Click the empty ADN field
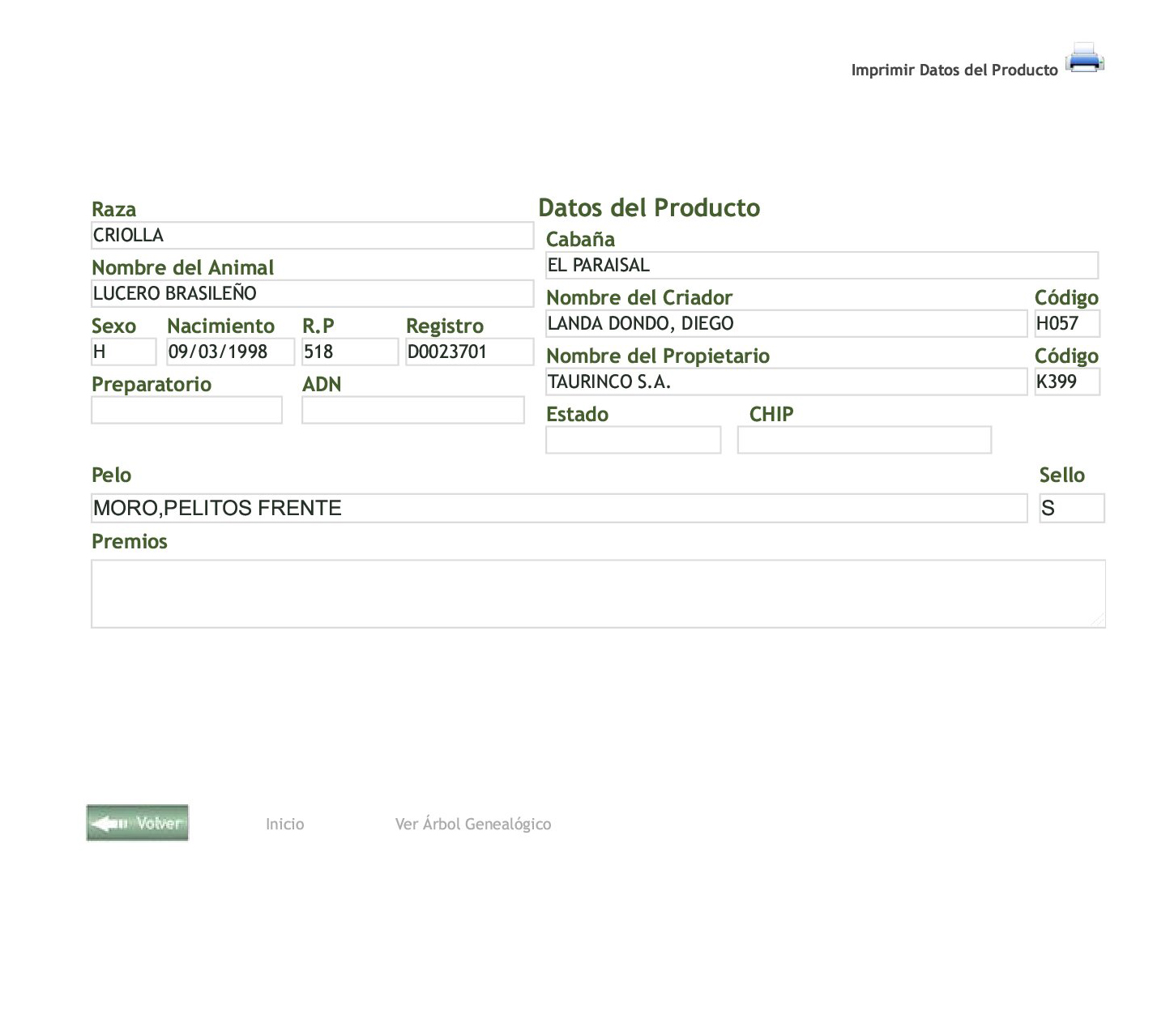 tap(412, 411)
